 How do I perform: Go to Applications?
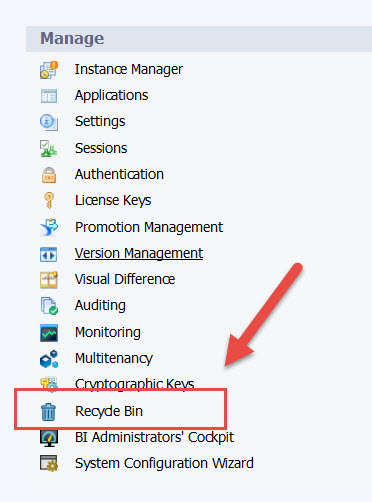pos(111,96)
